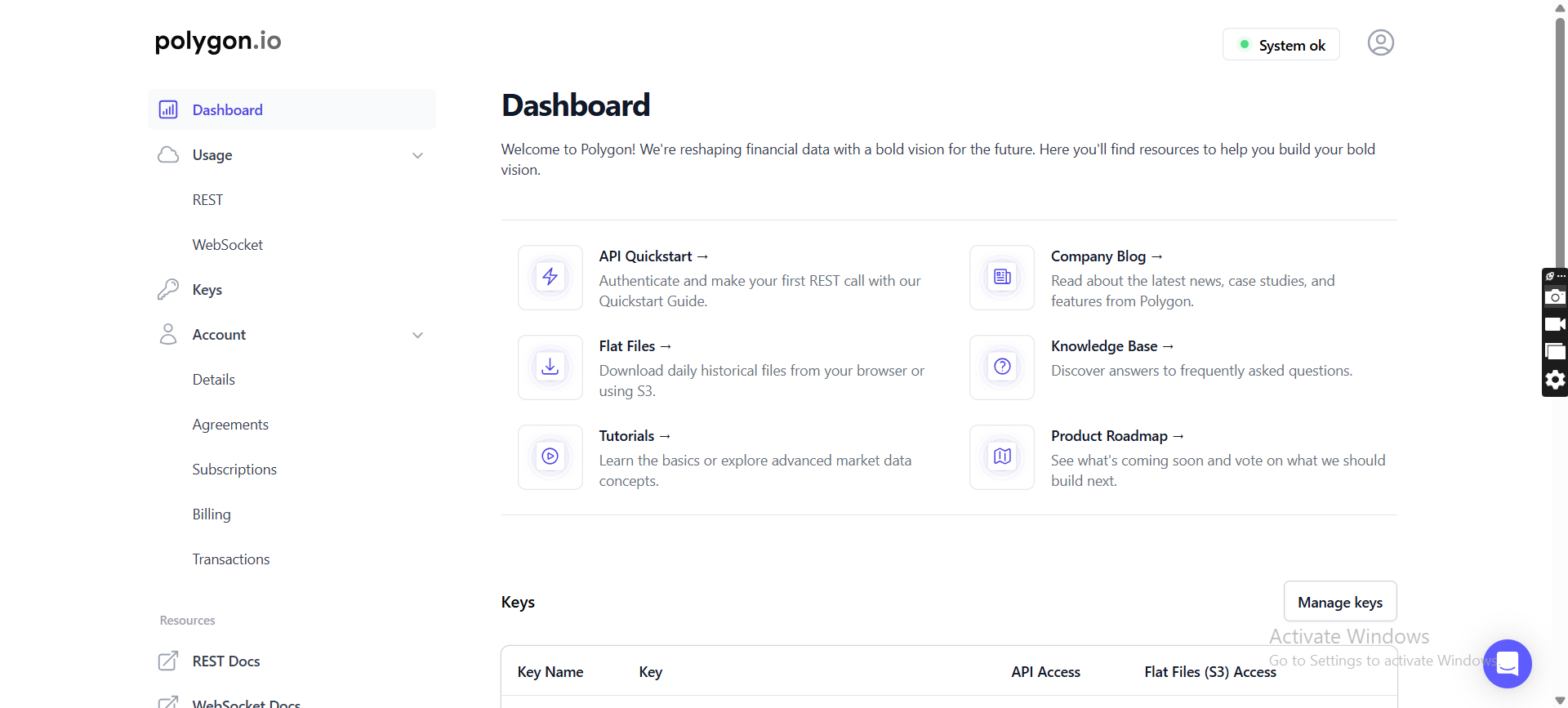The image size is (1568, 708).
Task: Click the System ok status button
Action: [1281, 45]
